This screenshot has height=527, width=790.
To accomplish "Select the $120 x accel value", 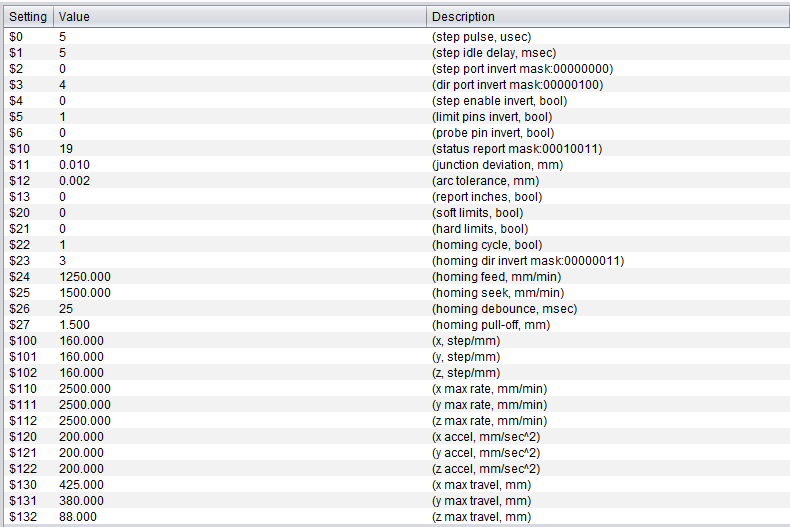I will [82, 437].
